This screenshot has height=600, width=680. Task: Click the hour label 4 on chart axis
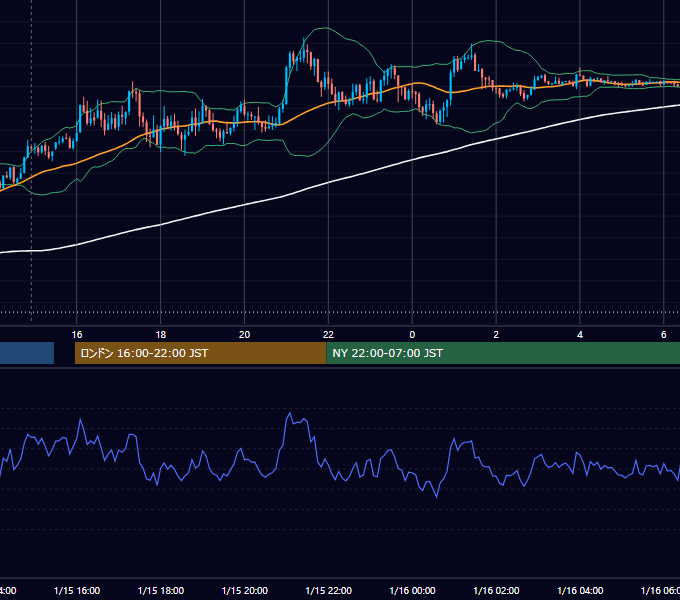(580, 335)
